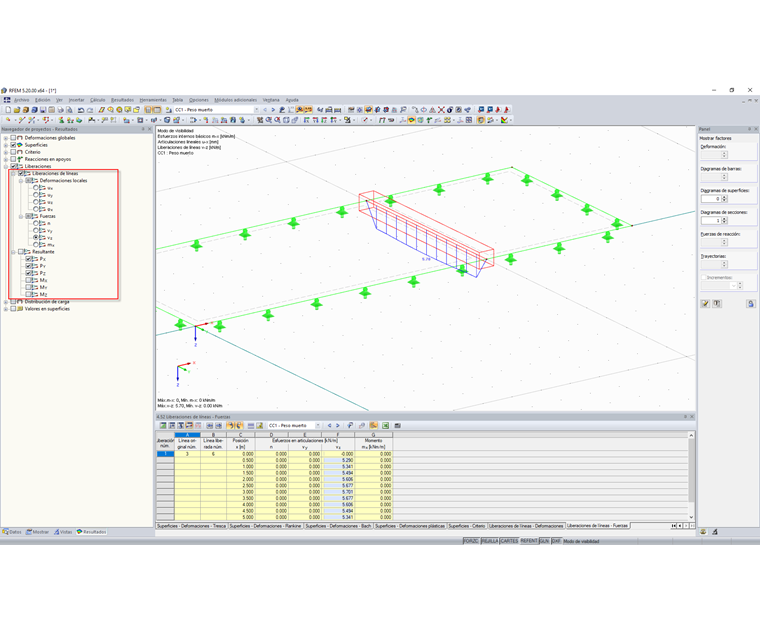The image size is (760, 632).
Task: Click the first table-view icon in table toolbar
Action: (163, 426)
